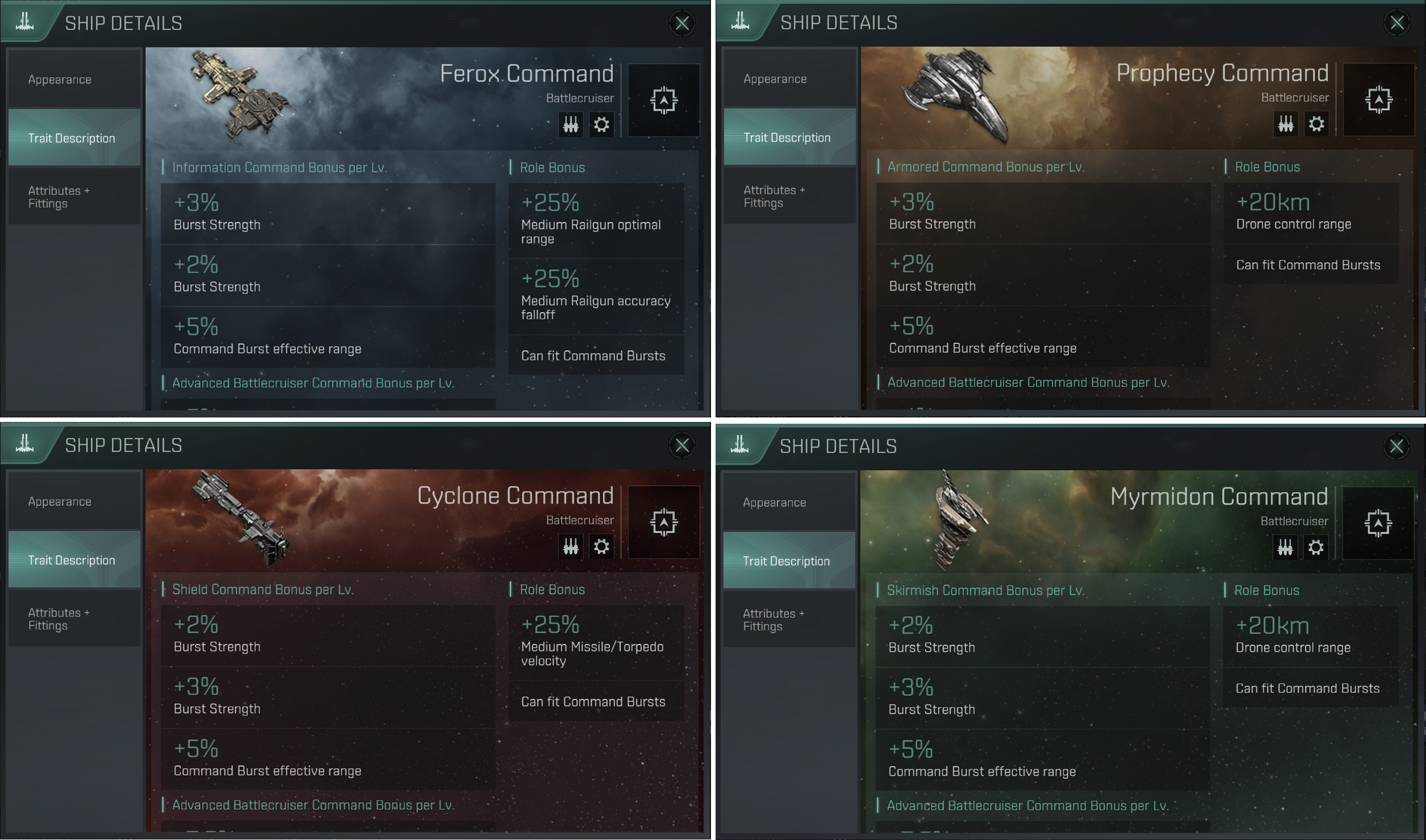This screenshot has height=840, width=1426.
Task: Click the gear icon on Ferox Command panel
Action: coord(601,124)
